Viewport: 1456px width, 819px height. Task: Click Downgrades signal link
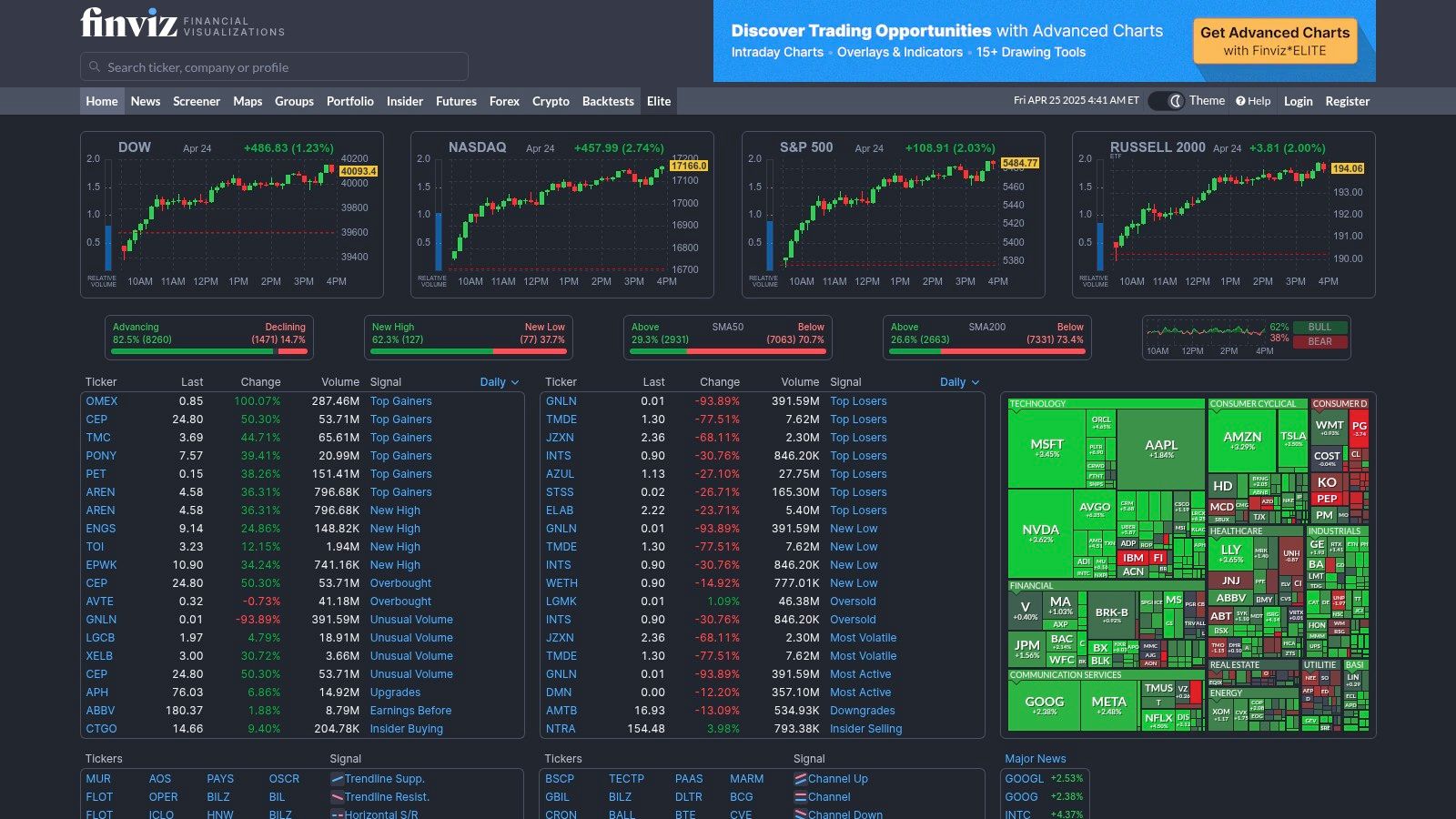click(863, 711)
